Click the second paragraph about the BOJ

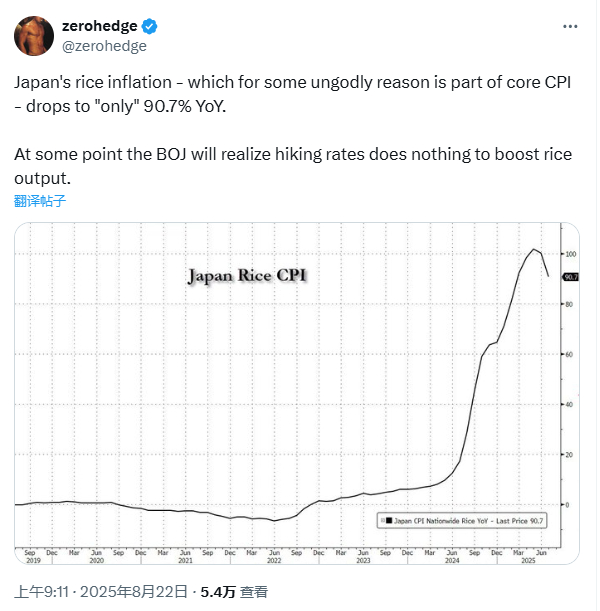click(x=293, y=166)
